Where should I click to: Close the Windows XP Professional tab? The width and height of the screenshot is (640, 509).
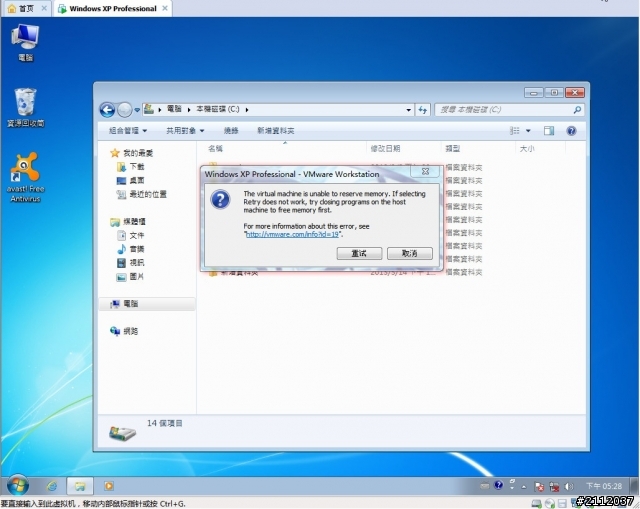click(165, 8)
